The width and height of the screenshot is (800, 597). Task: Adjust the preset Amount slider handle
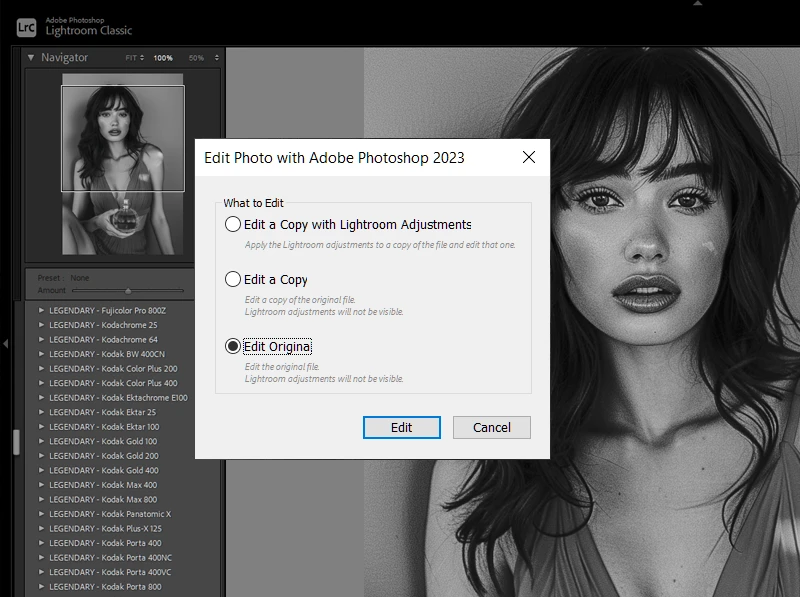pos(128,291)
